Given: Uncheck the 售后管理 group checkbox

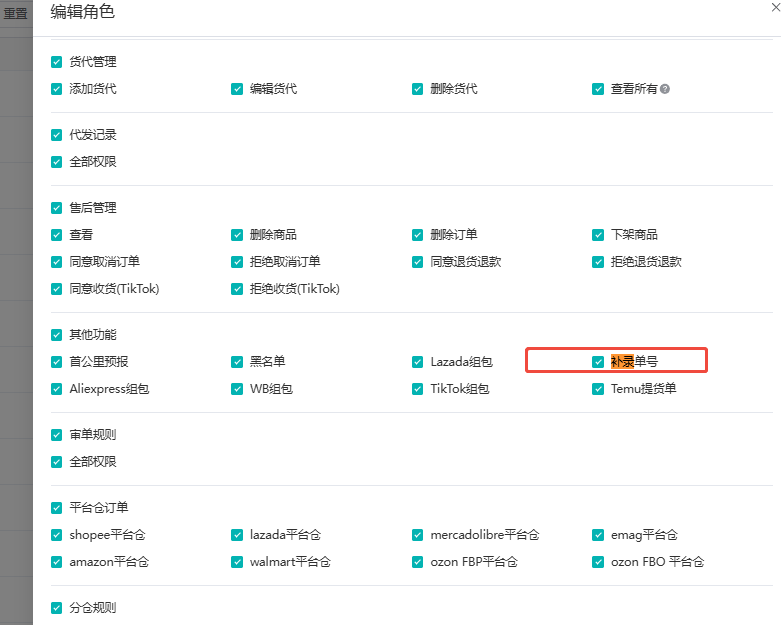Looking at the screenshot, I should [56, 208].
